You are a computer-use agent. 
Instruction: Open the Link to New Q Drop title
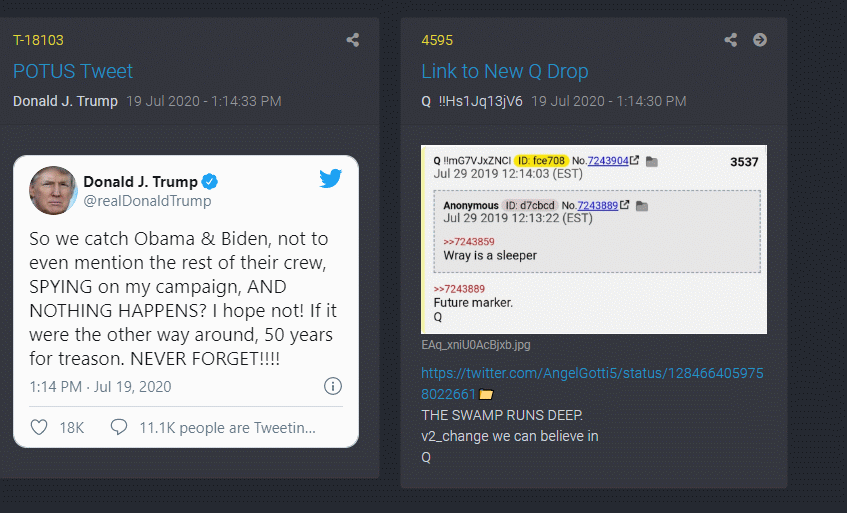[x=504, y=71]
